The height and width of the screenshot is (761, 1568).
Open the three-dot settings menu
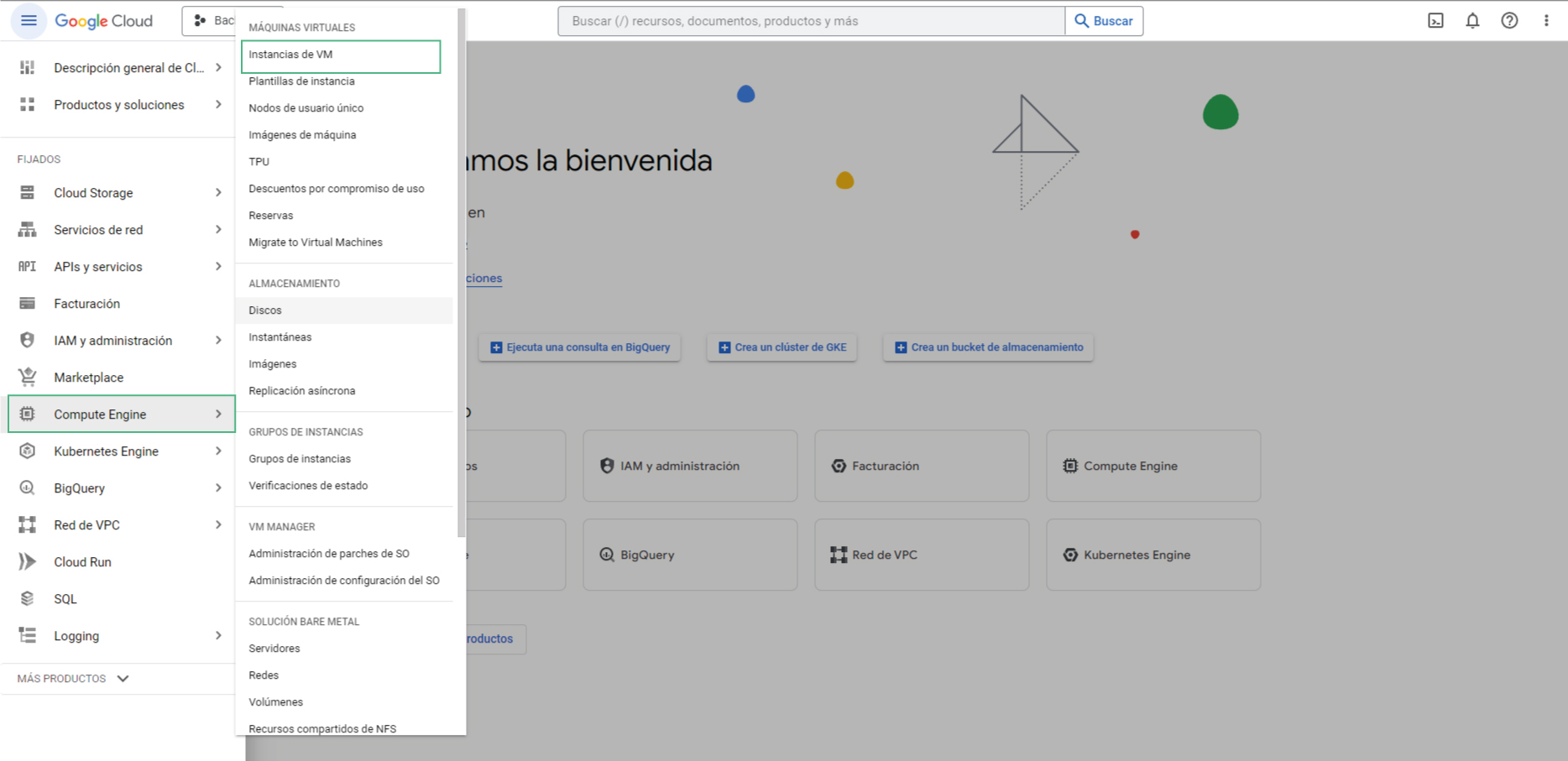(1546, 21)
